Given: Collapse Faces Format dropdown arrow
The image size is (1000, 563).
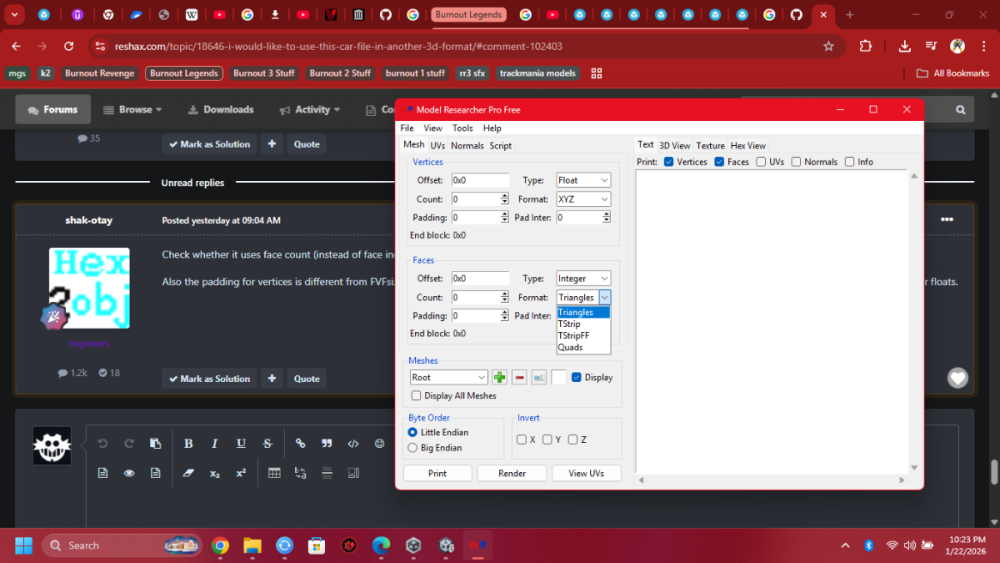Looking at the screenshot, I should click(605, 297).
